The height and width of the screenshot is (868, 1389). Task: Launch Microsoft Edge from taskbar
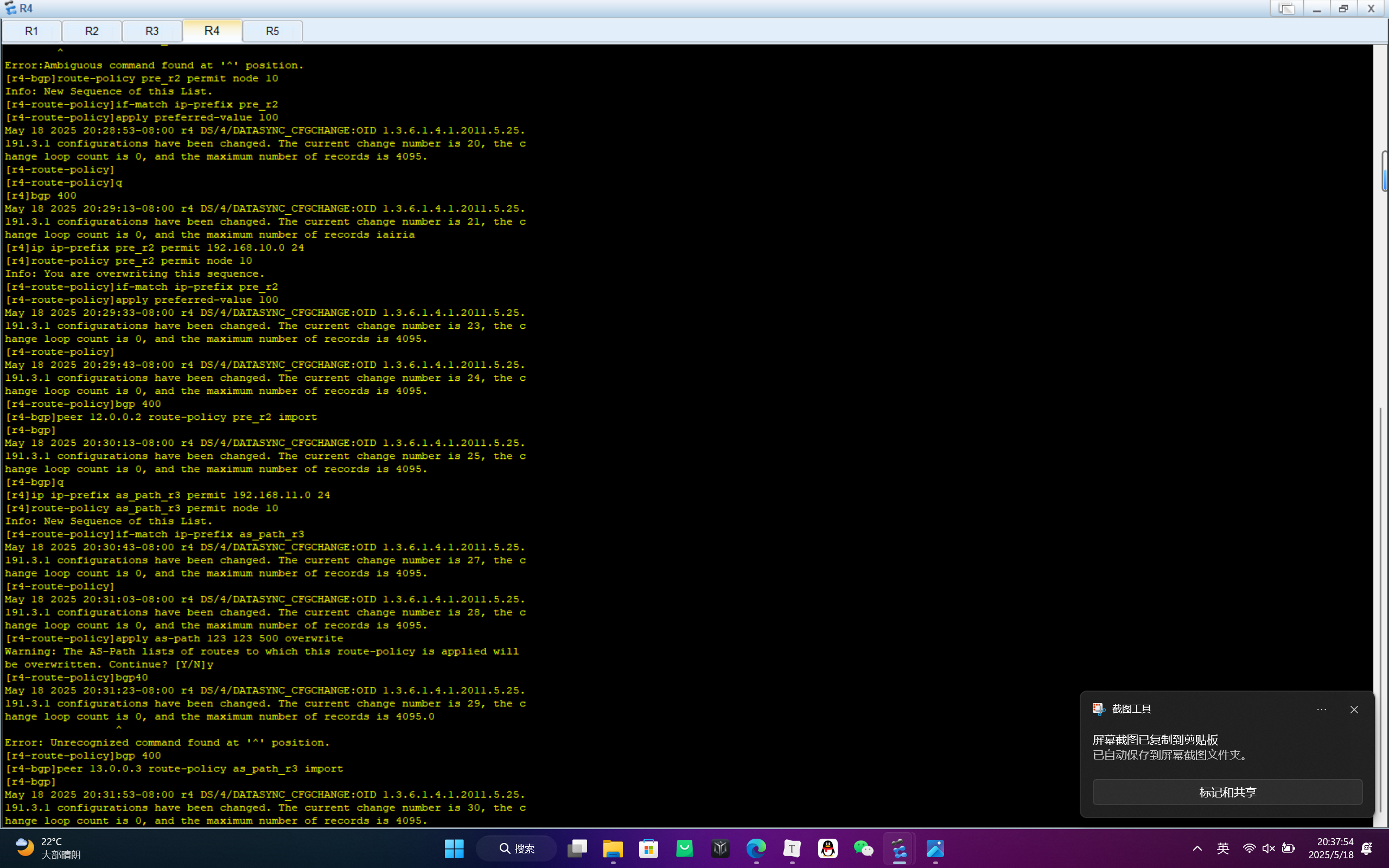click(x=756, y=848)
